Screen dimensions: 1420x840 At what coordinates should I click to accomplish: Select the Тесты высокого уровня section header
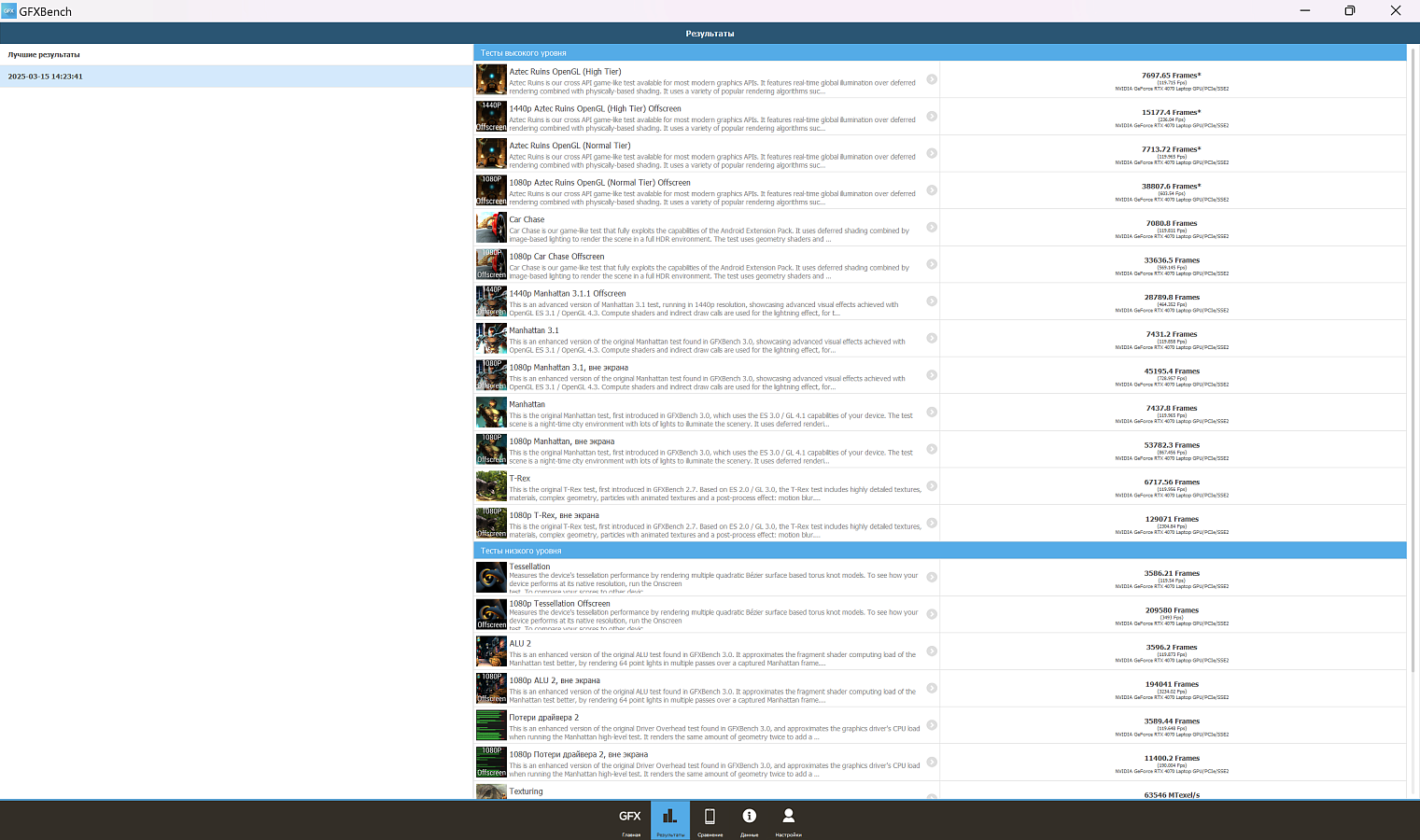coord(939,53)
